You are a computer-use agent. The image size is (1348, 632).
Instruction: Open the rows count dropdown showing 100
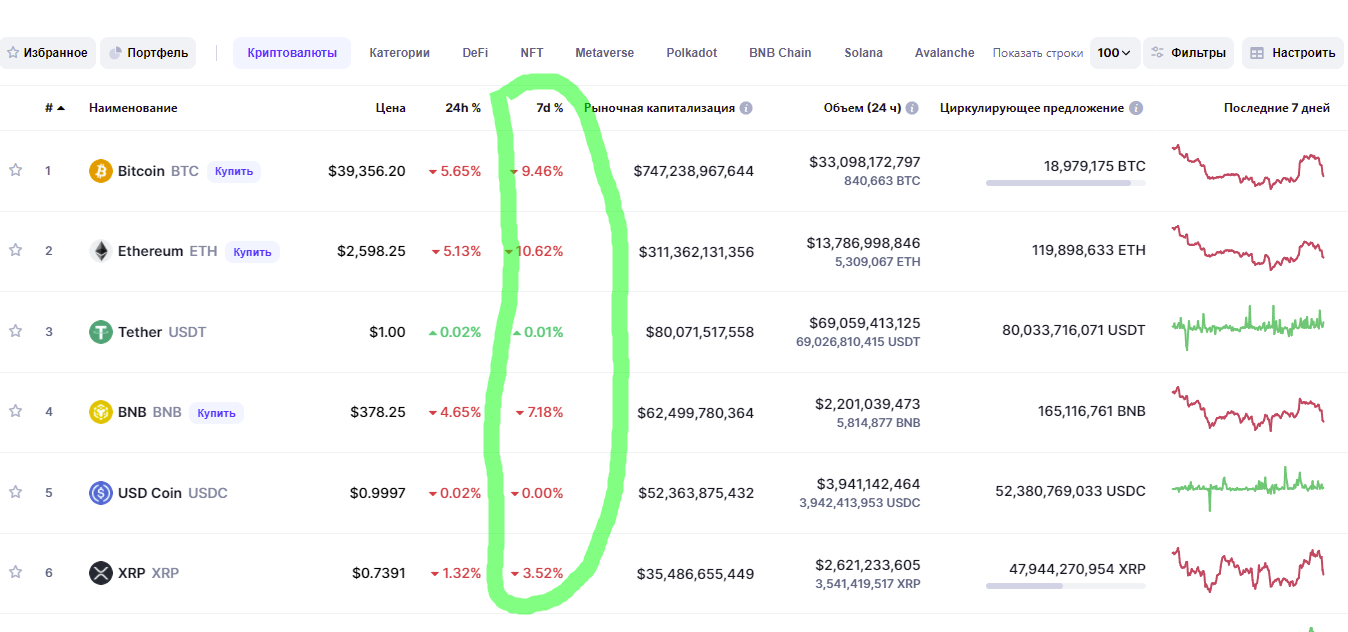(1114, 53)
